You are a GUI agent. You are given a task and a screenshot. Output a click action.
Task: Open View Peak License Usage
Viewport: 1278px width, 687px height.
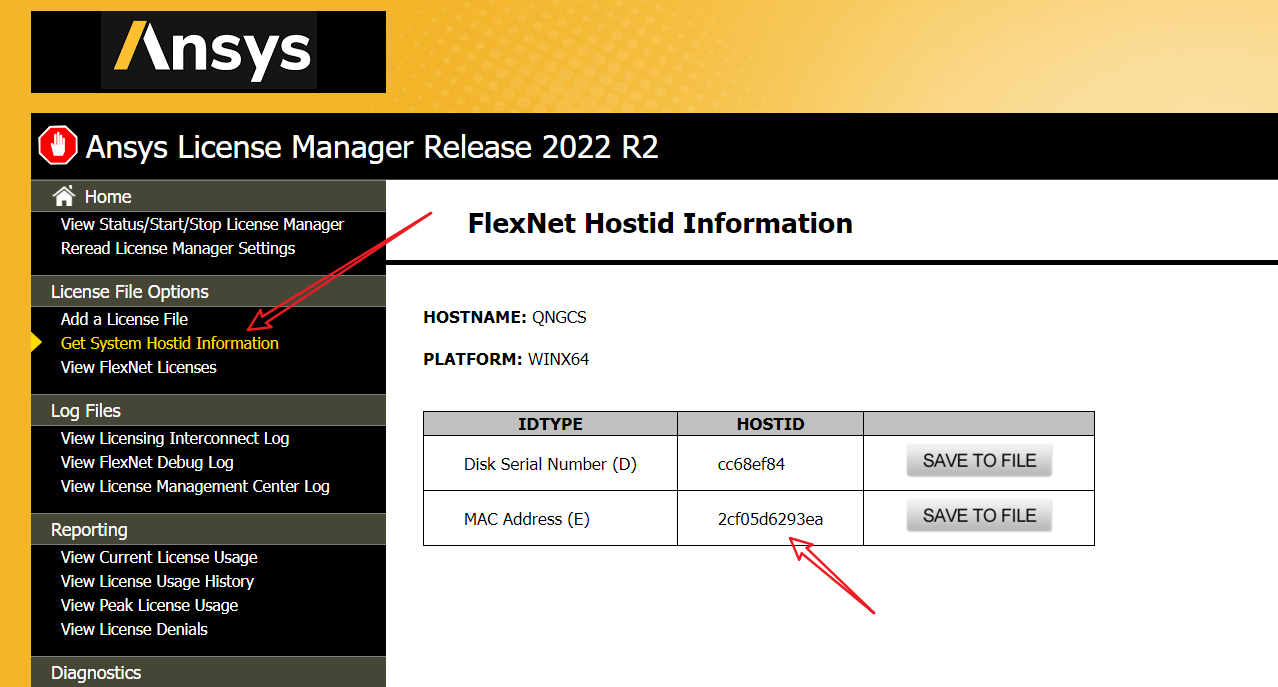(149, 605)
